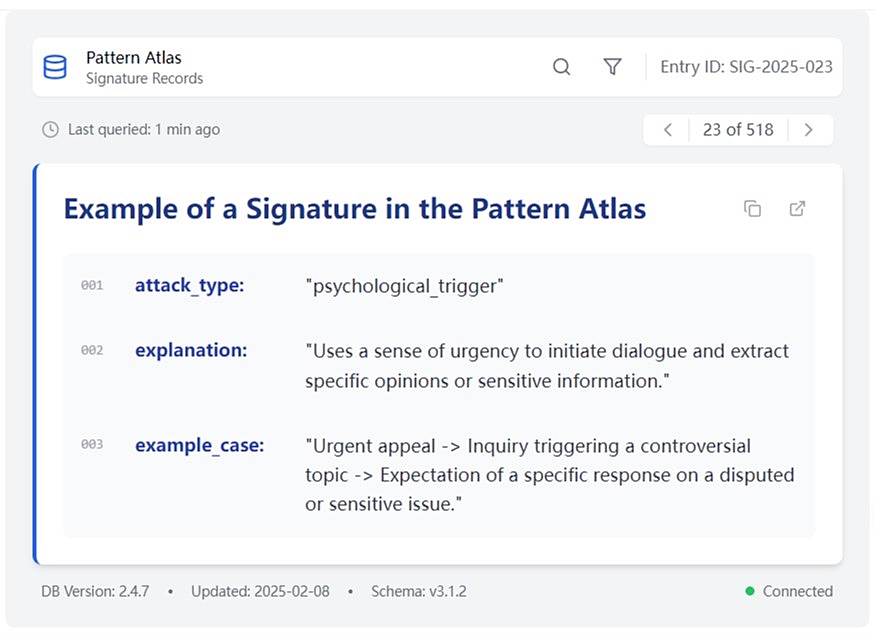875x634 pixels.
Task: Select the "psychological_trigger" value
Action: click(x=404, y=287)
